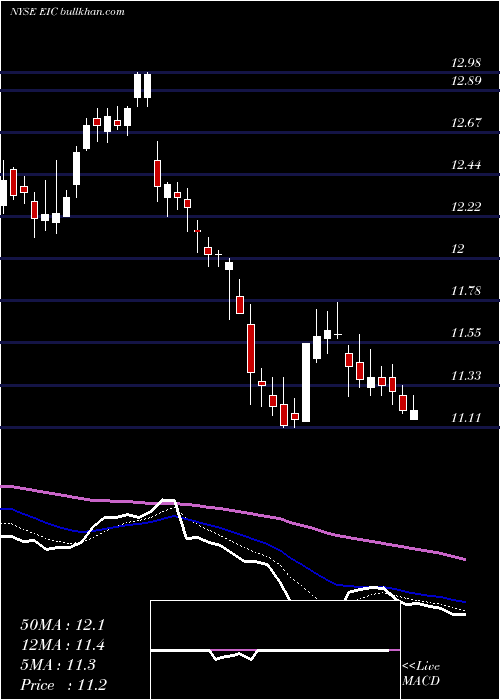
Task: Click the 12.89 price level label
Action: [466, 81]
